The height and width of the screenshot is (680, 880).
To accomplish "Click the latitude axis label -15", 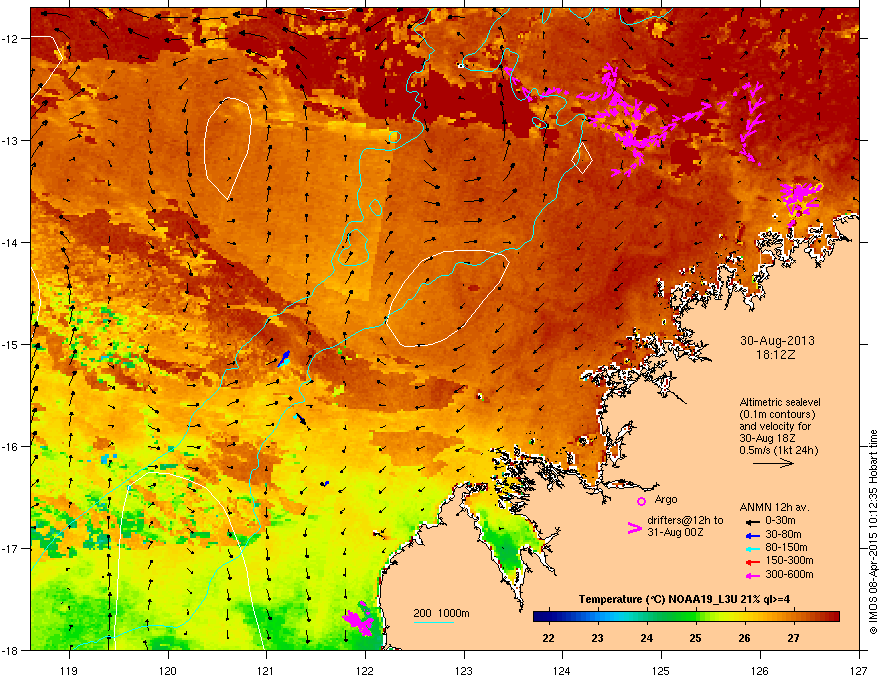I will pos(10,344).
